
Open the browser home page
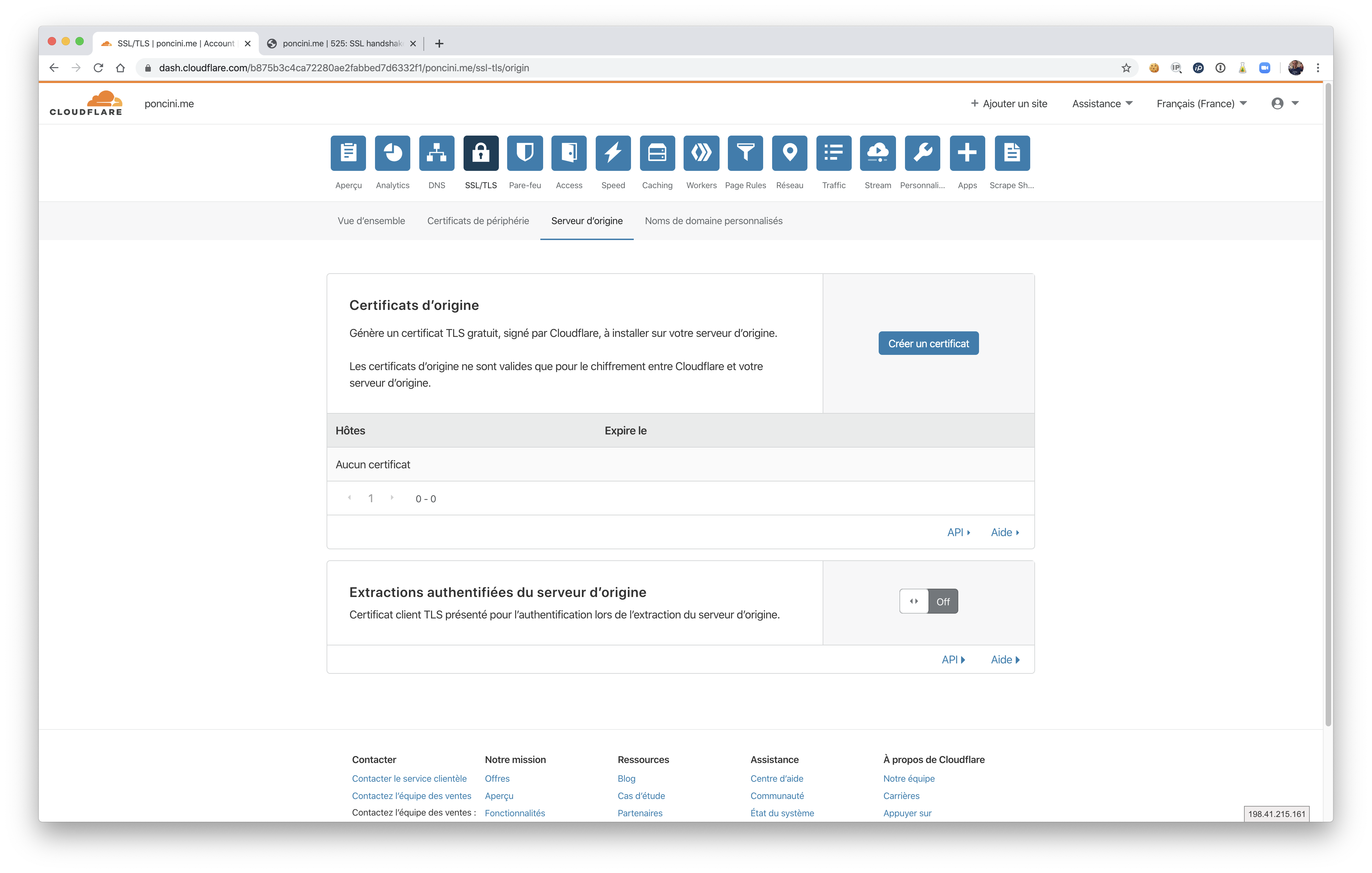coord(120,68)
